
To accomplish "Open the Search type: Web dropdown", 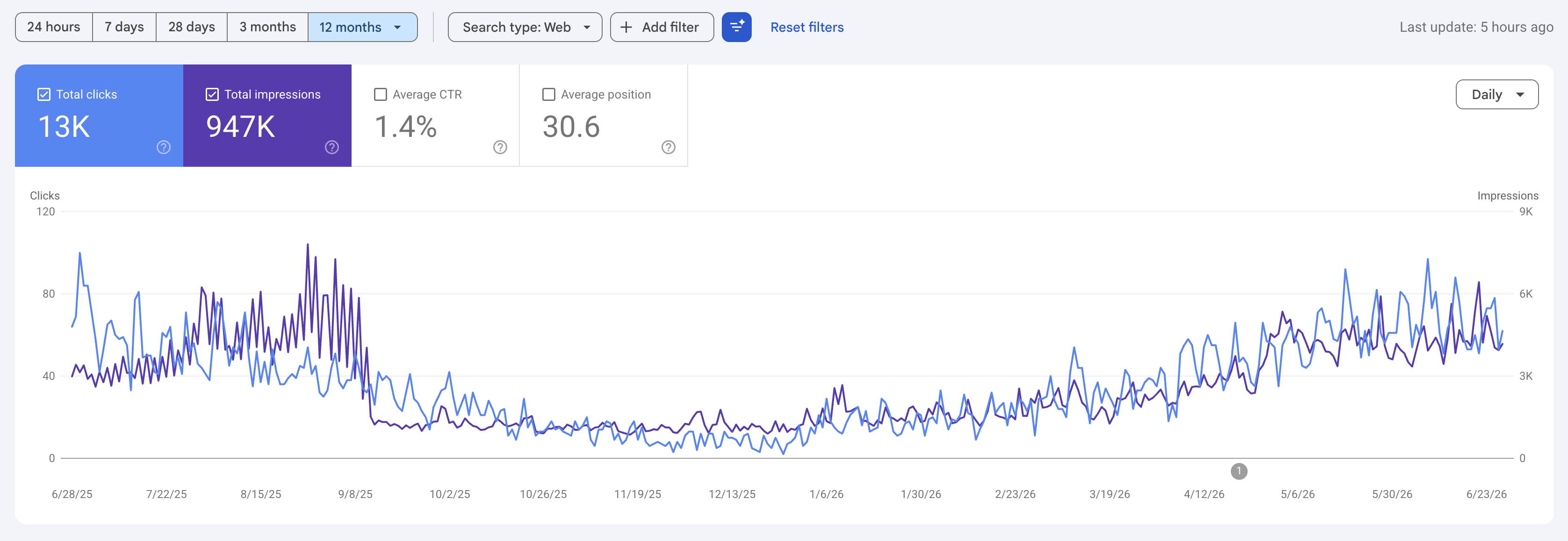I will point(525,28).
